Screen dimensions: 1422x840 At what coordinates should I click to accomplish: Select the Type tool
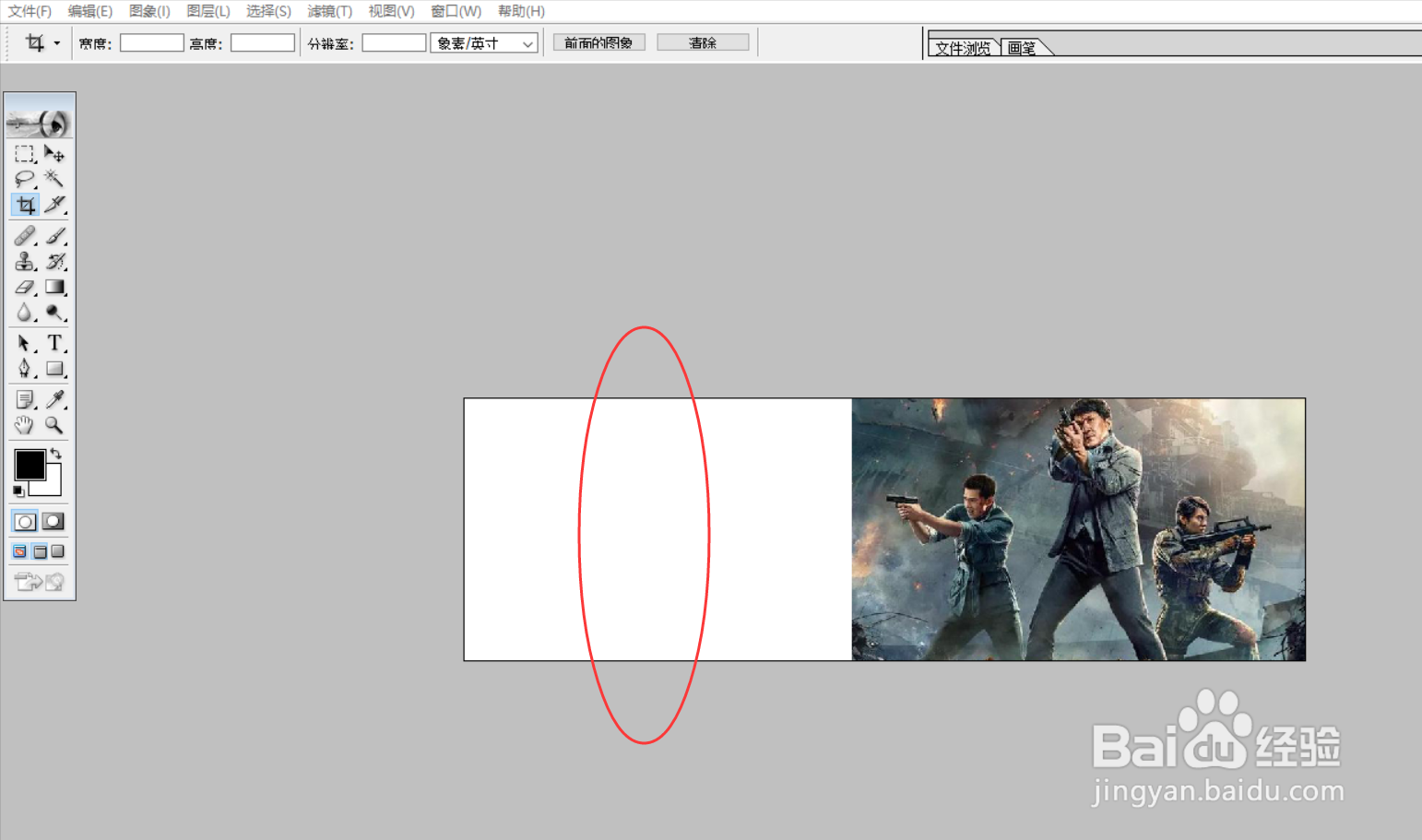[x=54, y=343]
